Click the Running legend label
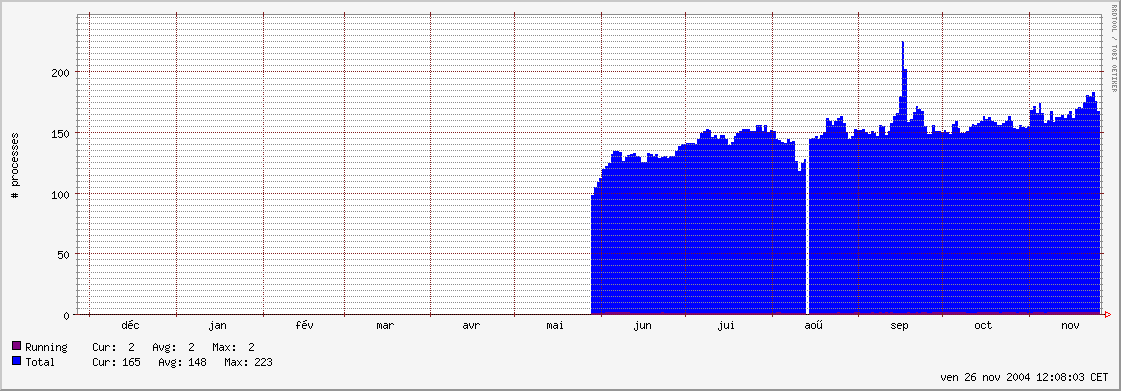The height and width of the screenshot is (391, 1121). click(46, 347)
